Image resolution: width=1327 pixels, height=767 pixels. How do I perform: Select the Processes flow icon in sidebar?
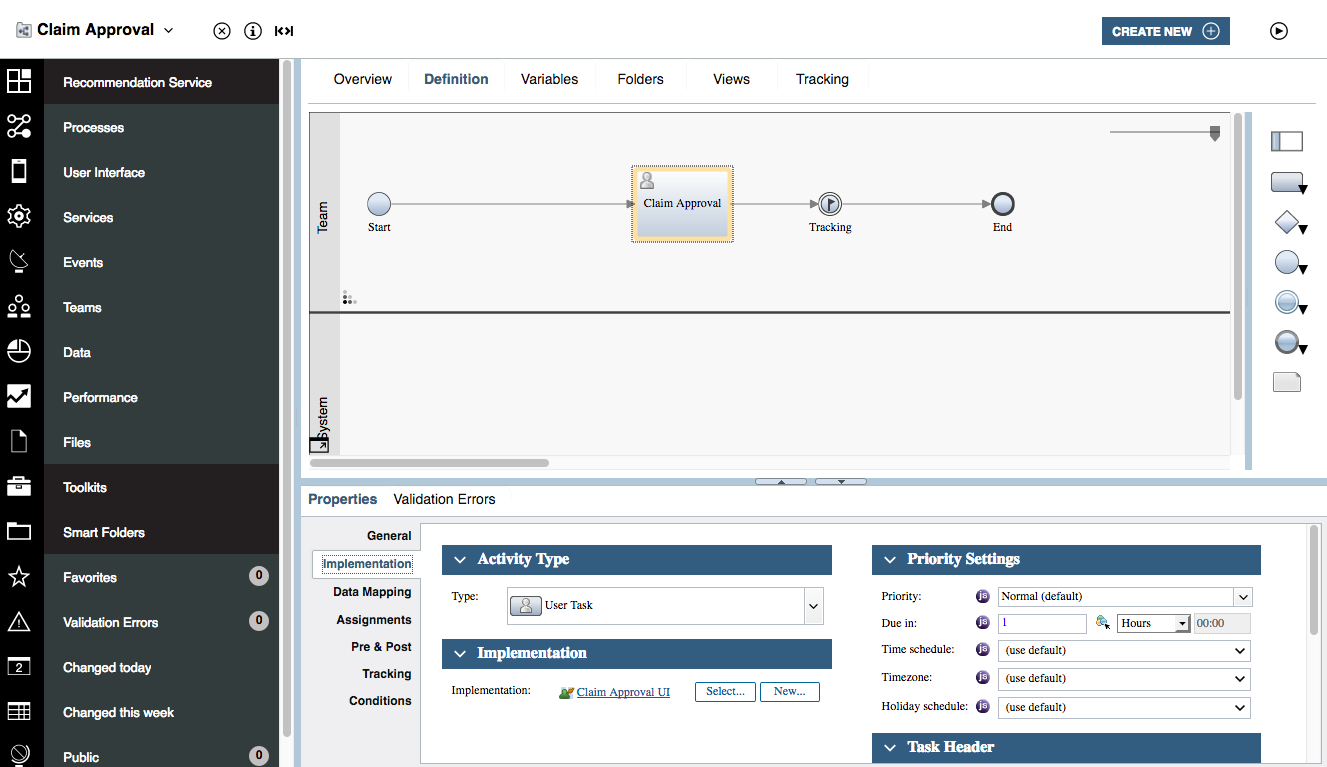[19, 126]
